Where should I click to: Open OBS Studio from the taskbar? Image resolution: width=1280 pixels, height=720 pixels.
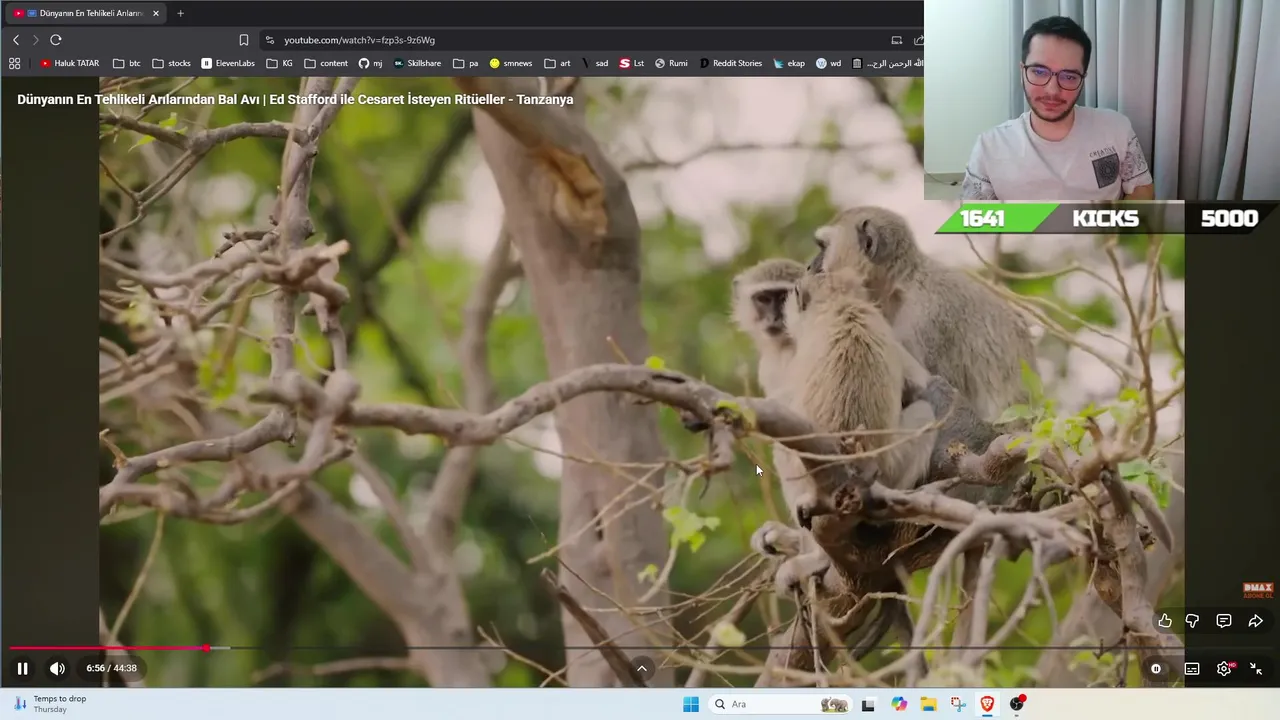point(1017,704)
